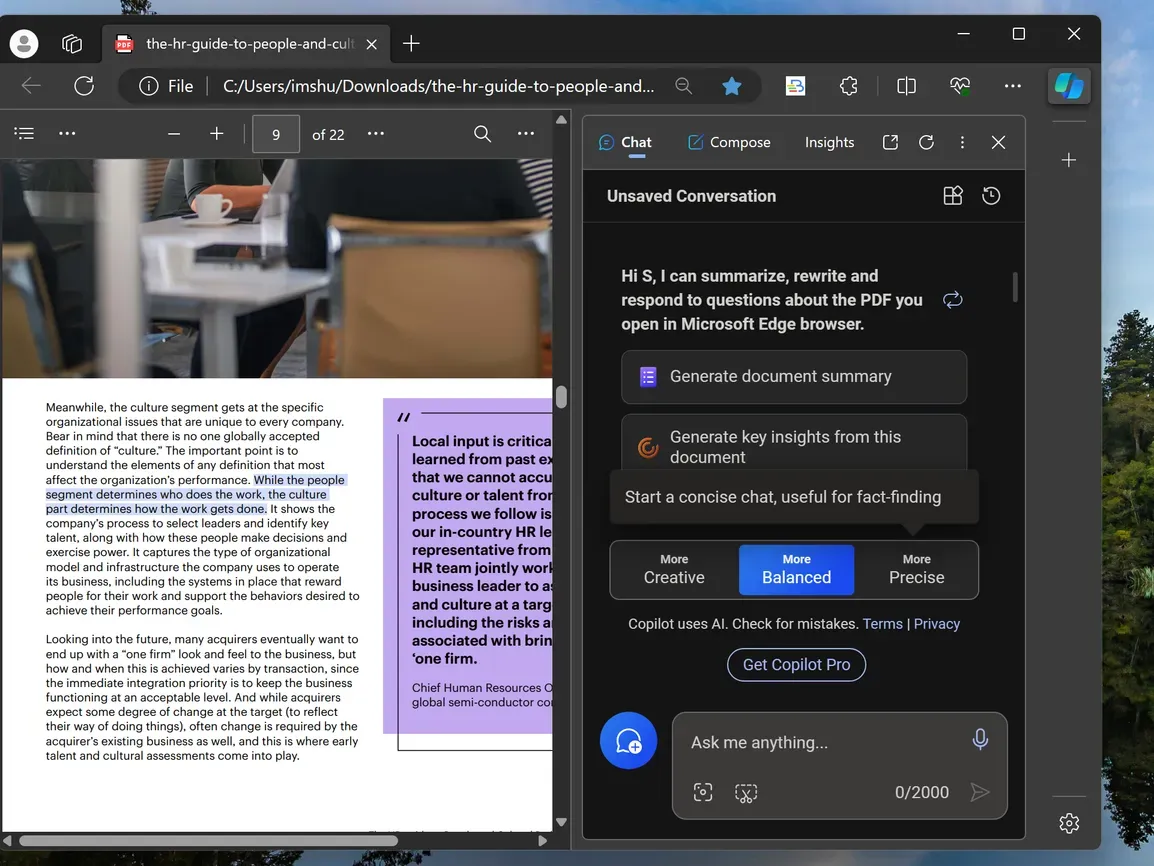This screenshot has width=1154, height=866.
Task: Click Generate document summary
Action: [793, 377]
